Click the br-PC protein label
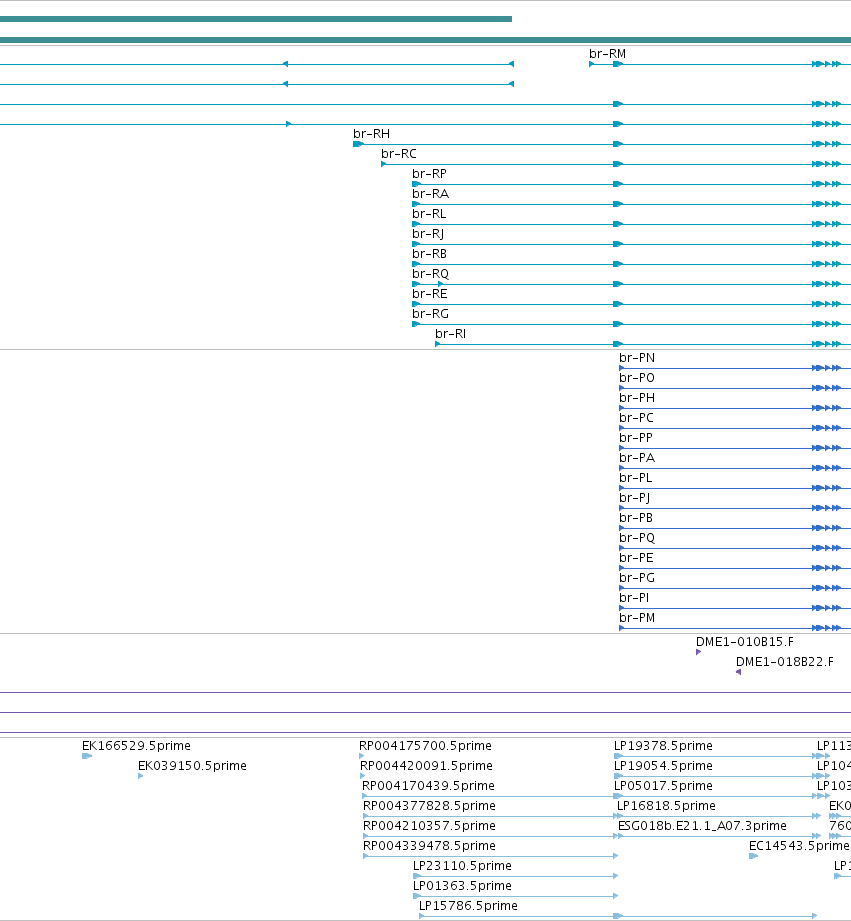This screenshot has height=921, width=851. (636, 417)
